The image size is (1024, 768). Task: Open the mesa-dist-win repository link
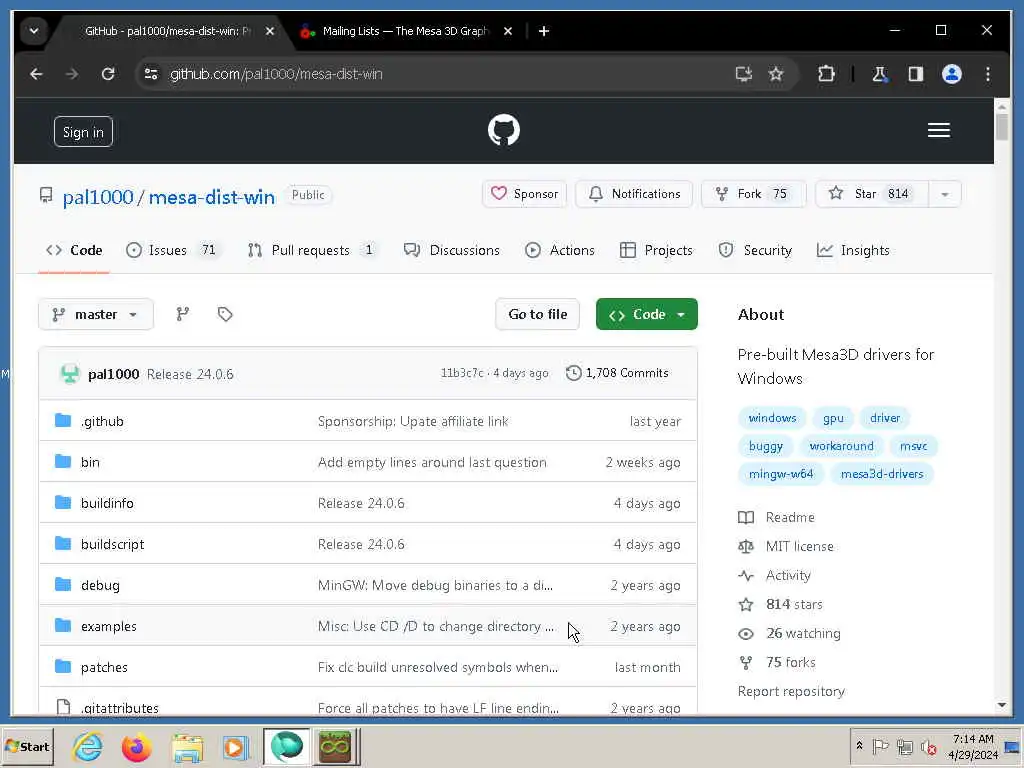click(x=212, y=197)
